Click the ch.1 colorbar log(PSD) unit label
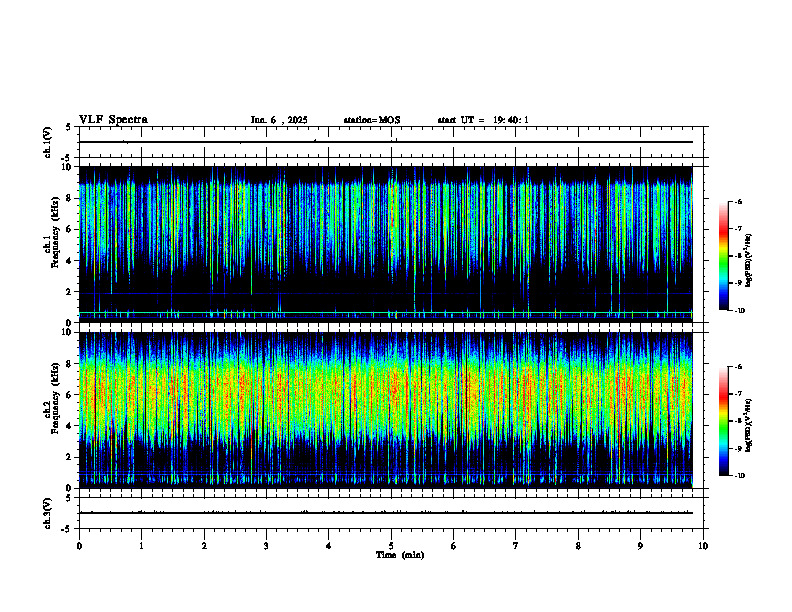Viewport: 792px width, 612px height. click(x=748, y=261)
